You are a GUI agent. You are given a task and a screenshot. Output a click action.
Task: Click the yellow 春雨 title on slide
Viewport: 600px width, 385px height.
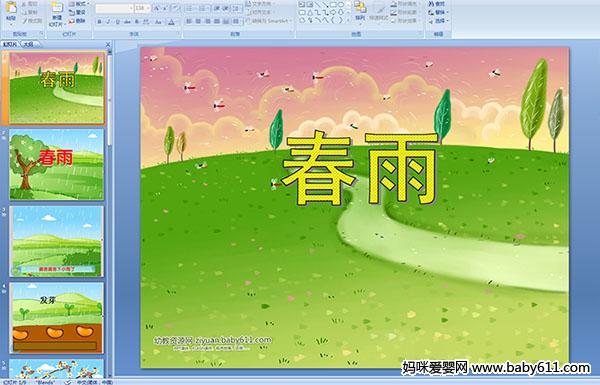360,168
